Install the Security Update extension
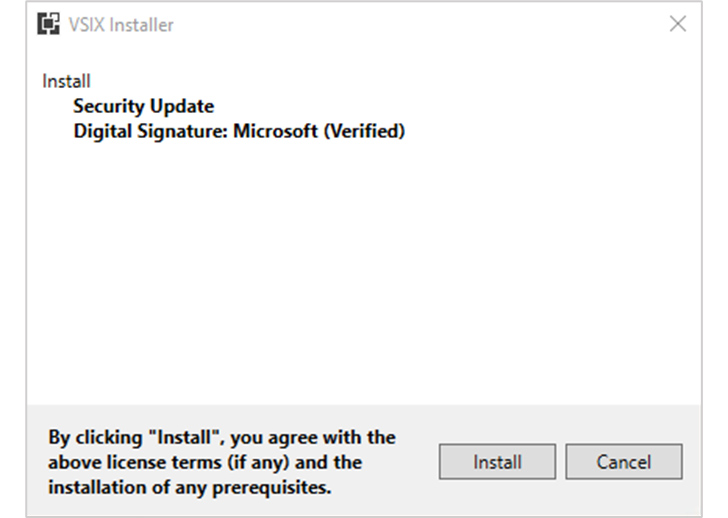This screenshot has width=728, height=518. coord(497,462)
